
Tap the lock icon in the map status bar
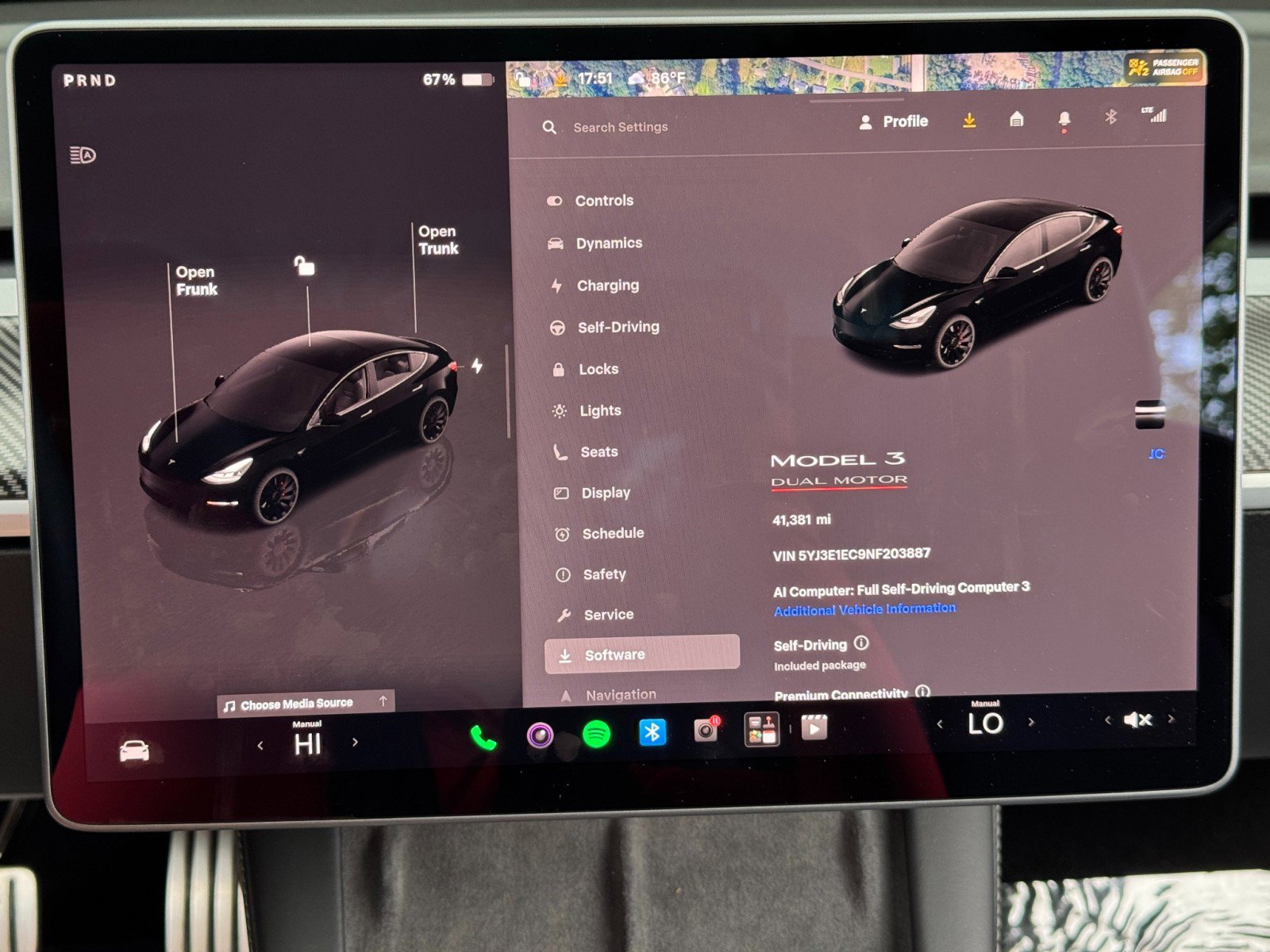click(x=523, y=79)
